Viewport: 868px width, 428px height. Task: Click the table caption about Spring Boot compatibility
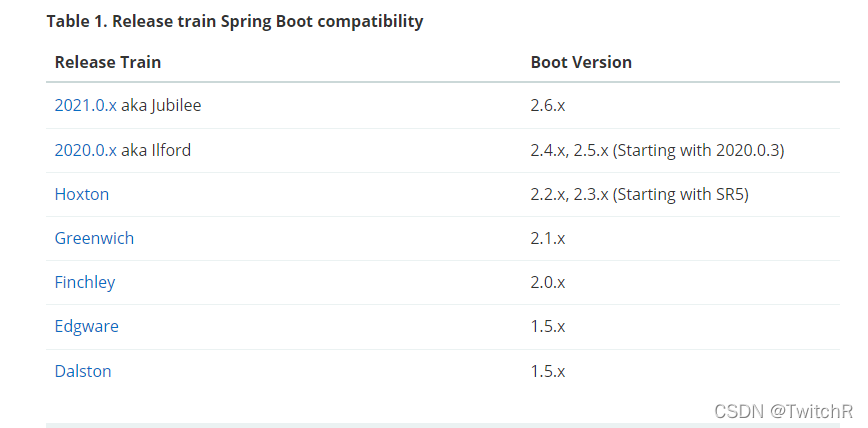(235, 21)
